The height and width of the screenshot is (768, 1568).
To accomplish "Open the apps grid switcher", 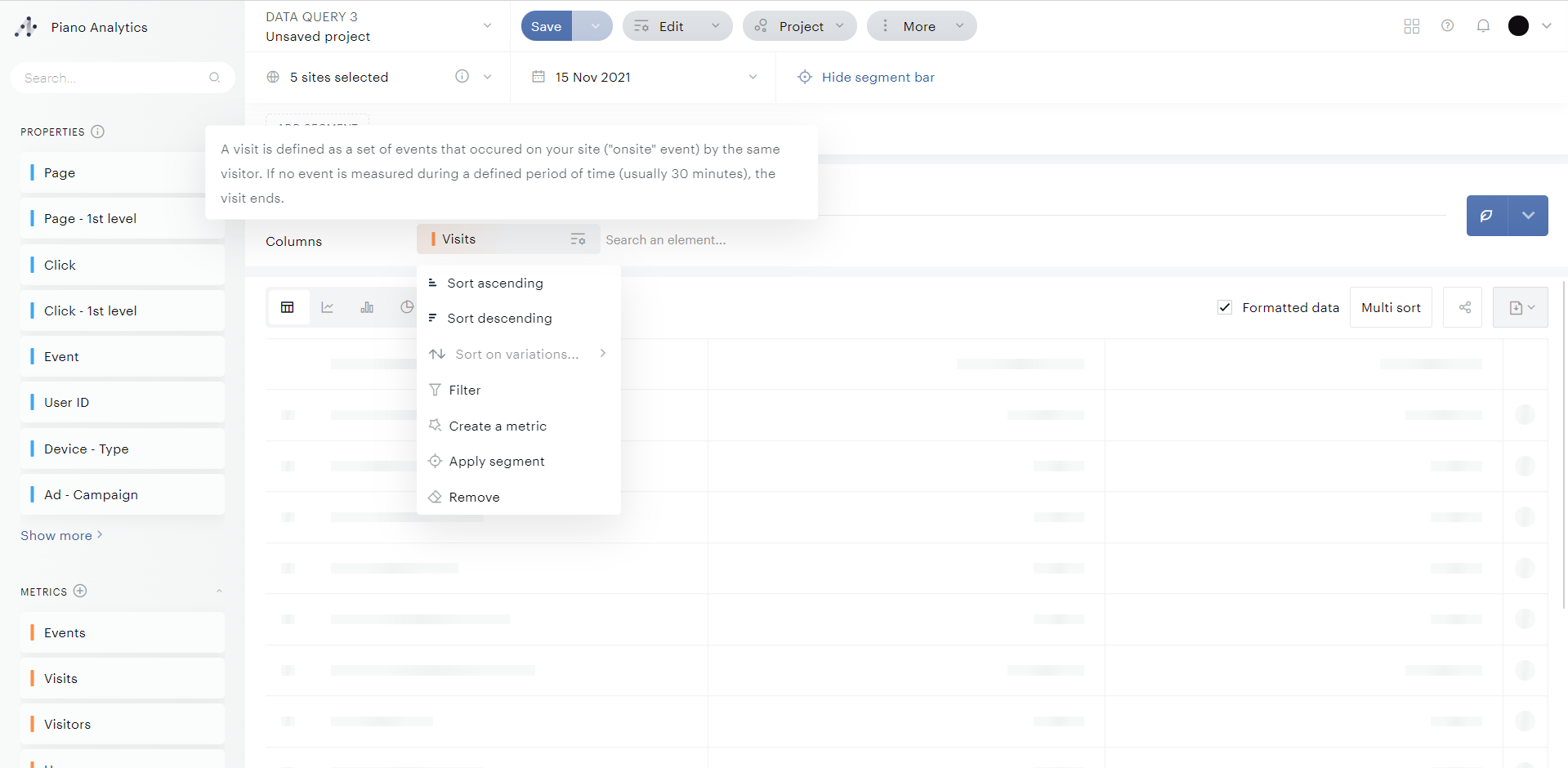I will click(1411, 26).
